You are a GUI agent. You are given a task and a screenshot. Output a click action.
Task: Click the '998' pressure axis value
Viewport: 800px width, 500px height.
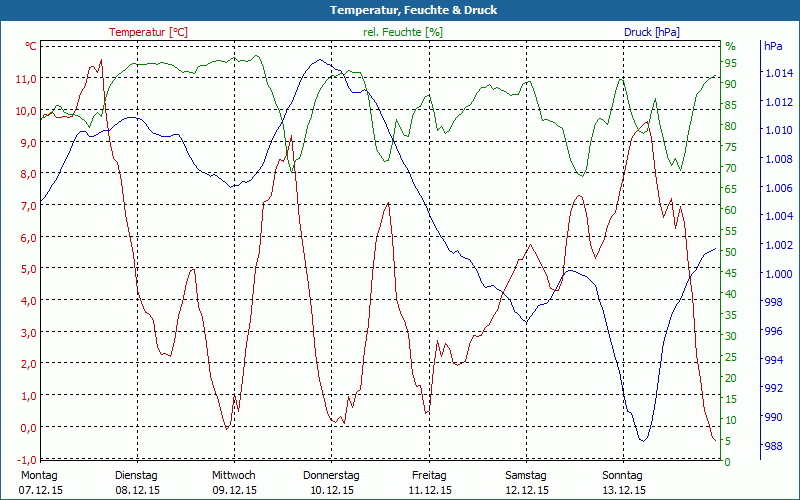click(774, 303)
